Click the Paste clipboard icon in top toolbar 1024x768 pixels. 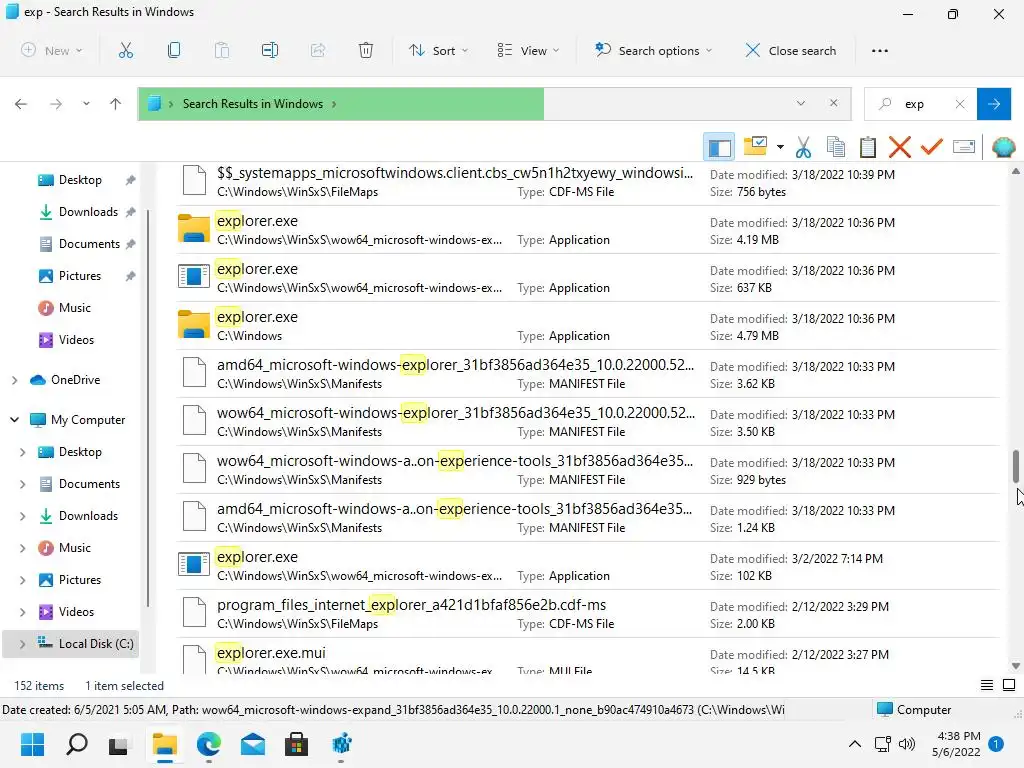click(x=222, y=50)
